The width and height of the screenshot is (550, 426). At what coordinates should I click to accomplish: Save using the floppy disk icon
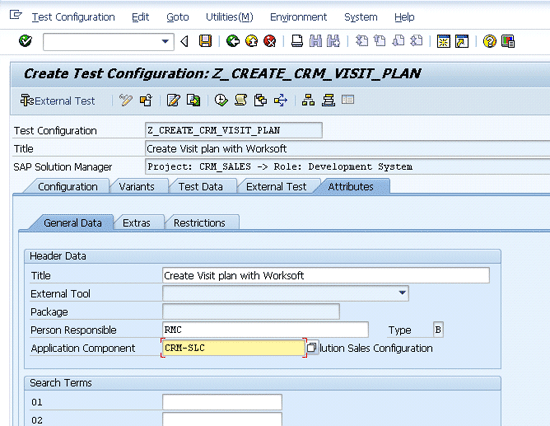click(205, 41)
